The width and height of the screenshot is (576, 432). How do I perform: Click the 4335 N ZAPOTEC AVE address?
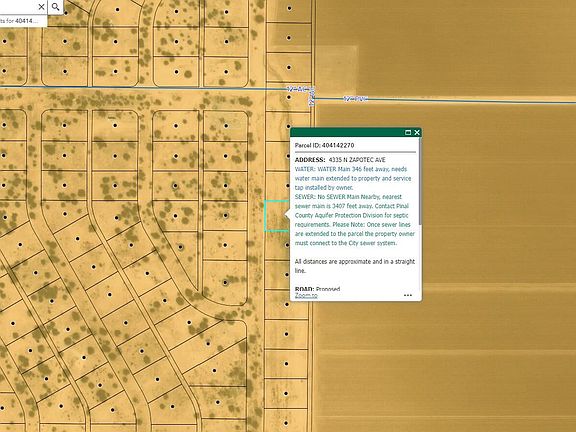357,160
